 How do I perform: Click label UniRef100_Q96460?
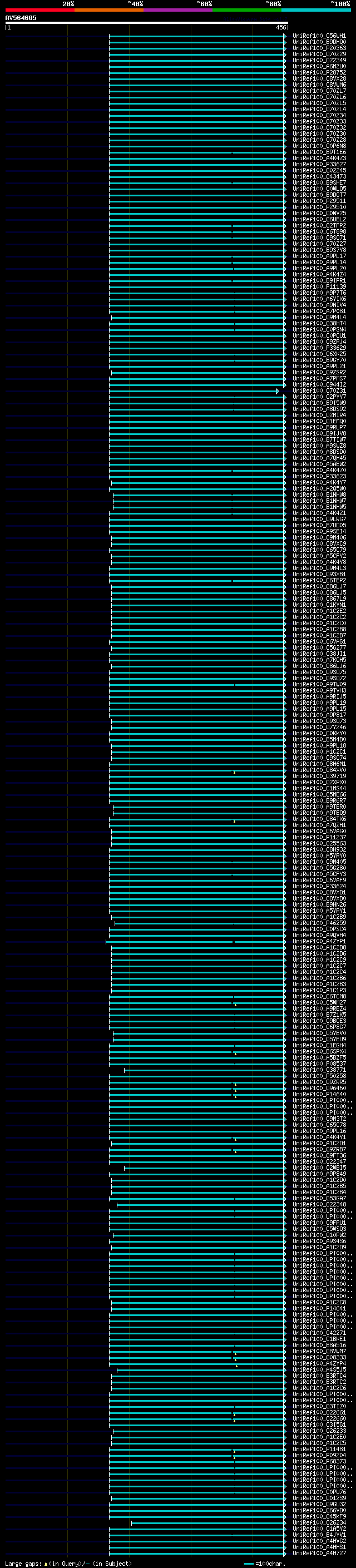319,1089
